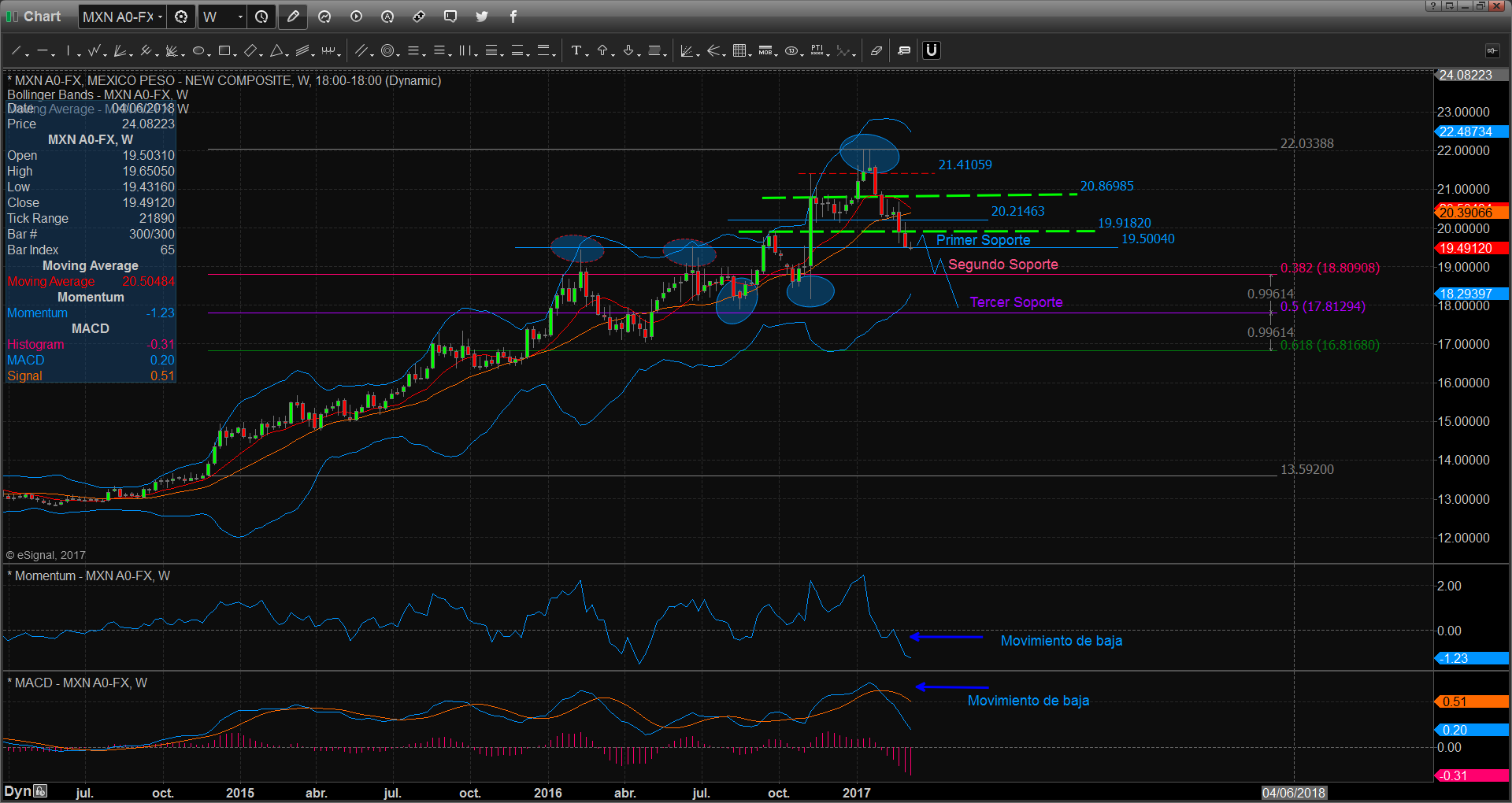Click the MACD - MXN A0-FX, W pane title
The height and width of the screenshot is (803, 1512).
point(77,683)
